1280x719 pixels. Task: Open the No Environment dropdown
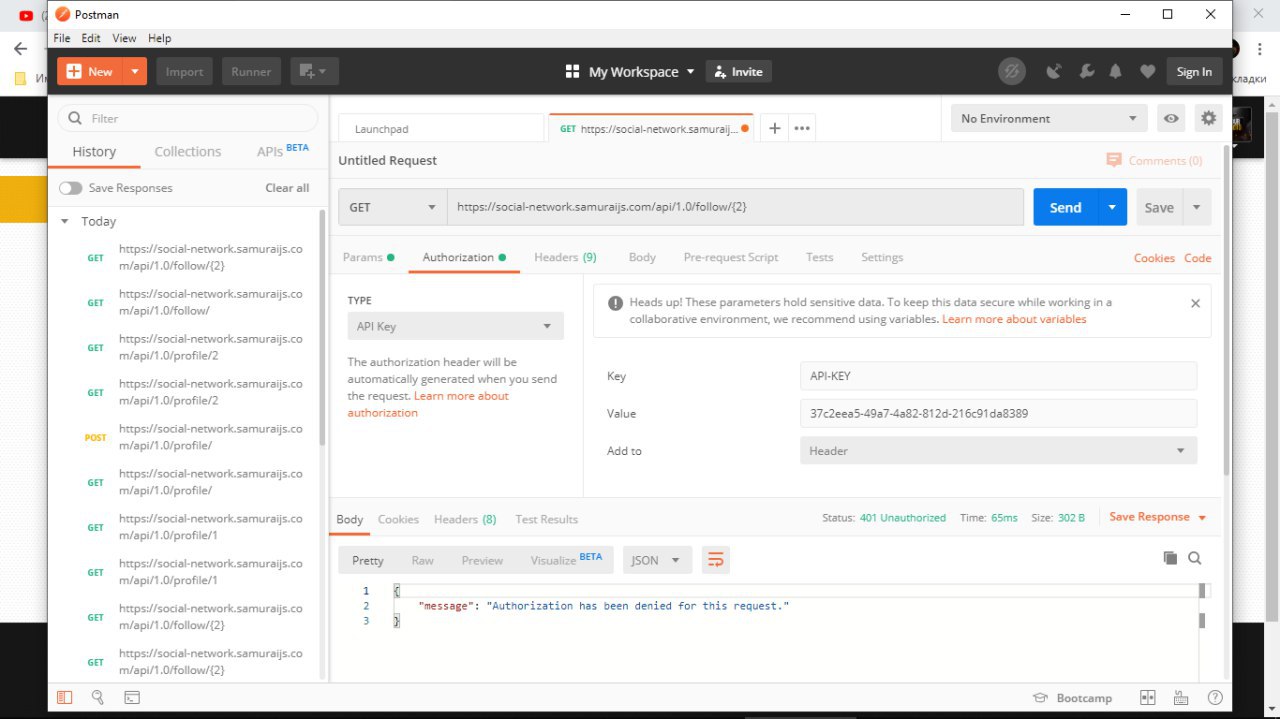click(1048, 118)
